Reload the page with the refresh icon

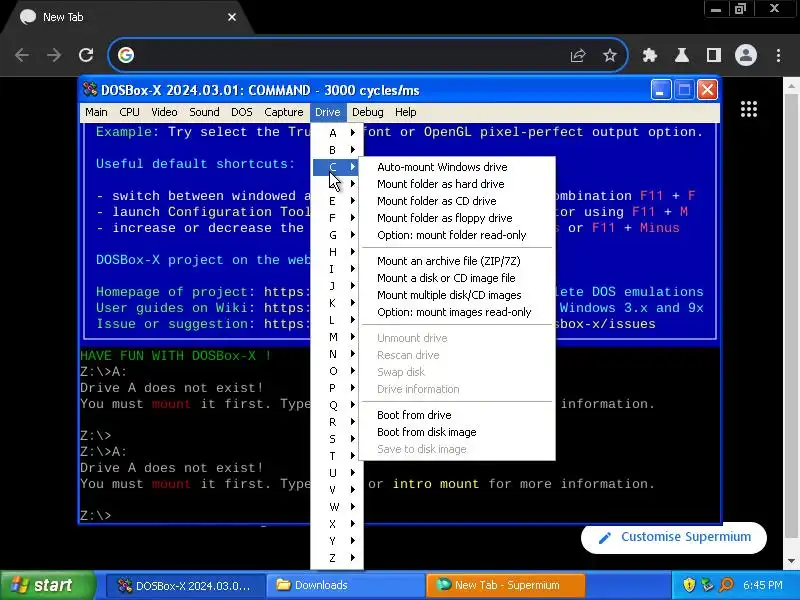[x=86, y=55]
